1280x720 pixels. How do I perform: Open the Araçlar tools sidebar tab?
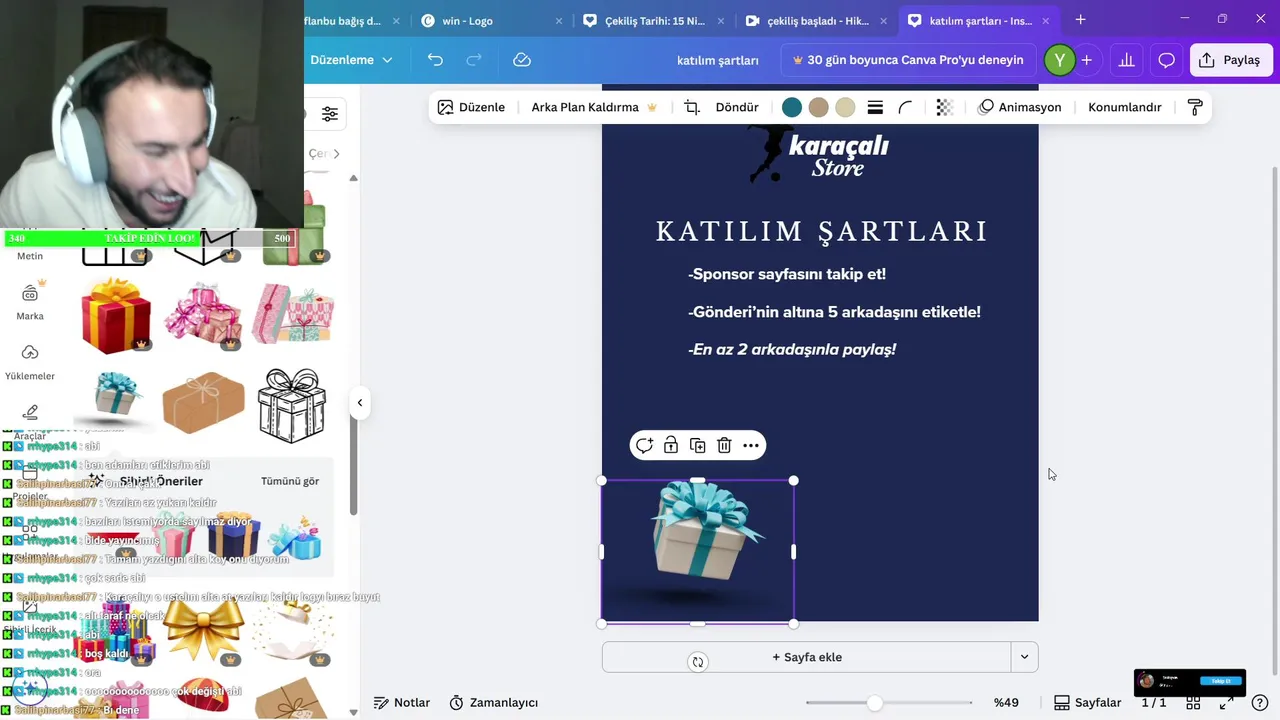point(30,422)
